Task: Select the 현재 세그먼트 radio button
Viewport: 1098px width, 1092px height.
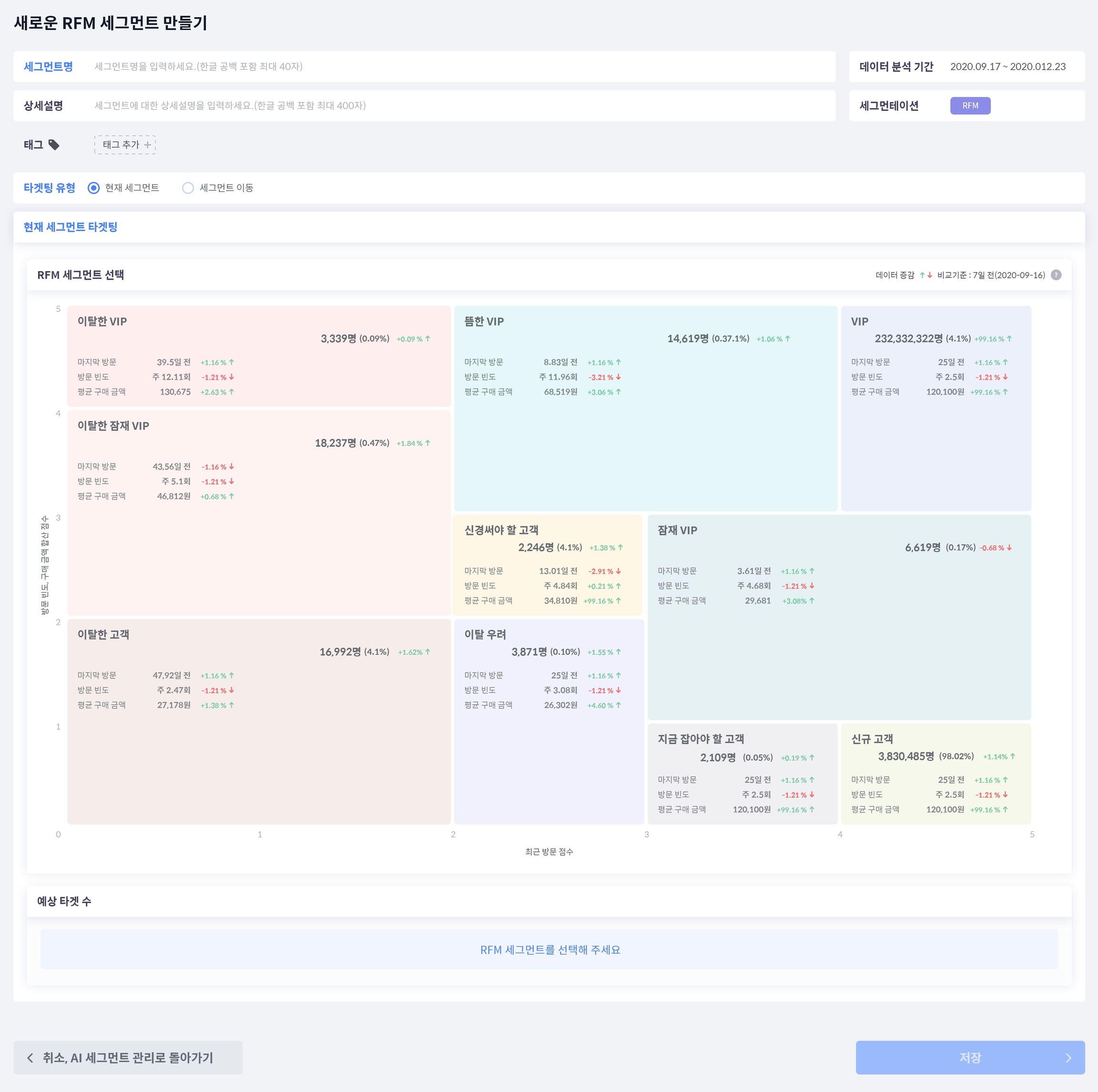Action: 94,188
